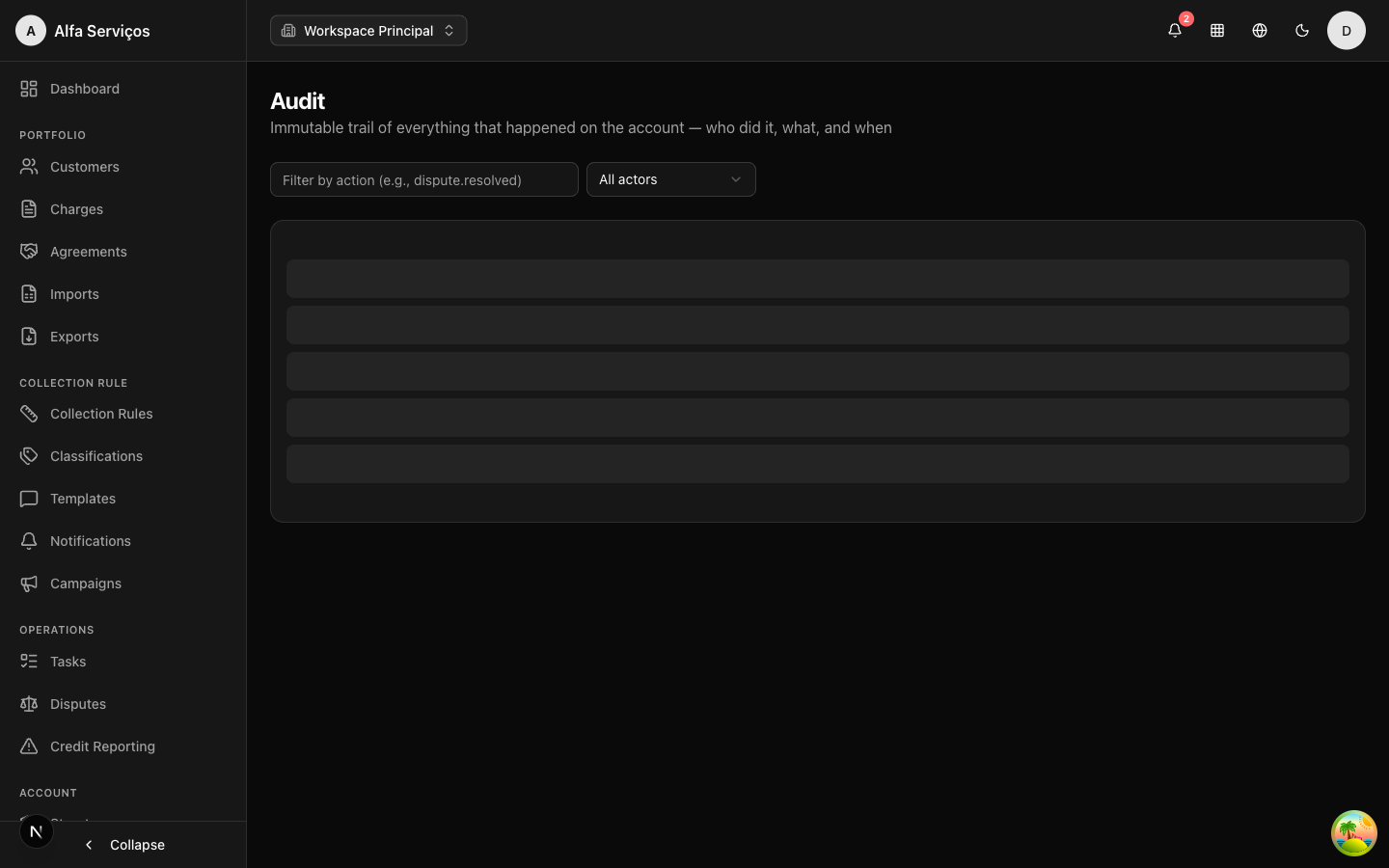The width and height of the screenshot is (1389, 868).
Task: Click the Tasks checklist icon
Action: point(29,662)
